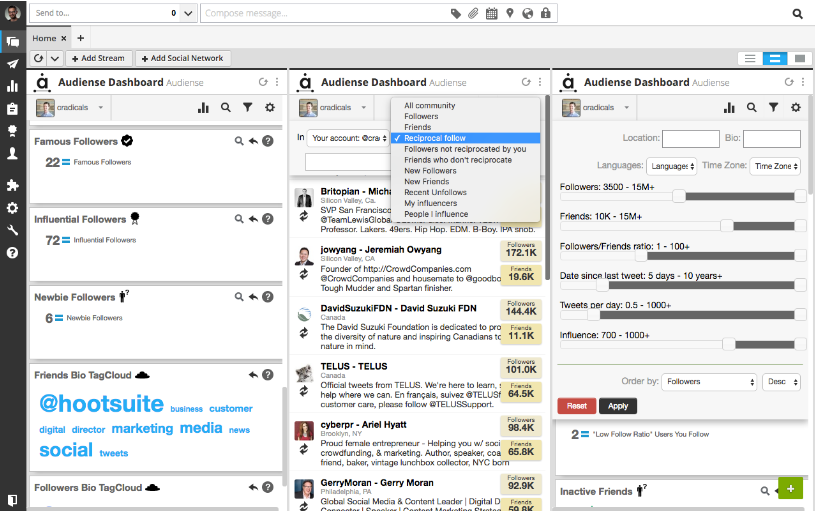The width and height of the screenshot is (815, 511).
Task: Open the calendar scheduling icon in compose bar
Action: pos(491,14)
